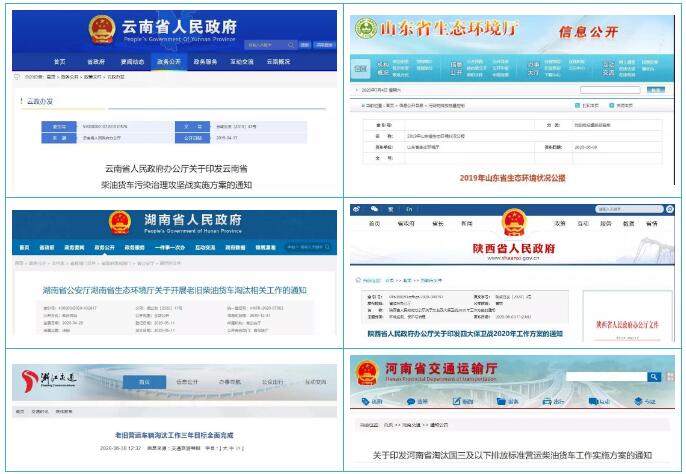Click the round search icon on Shaanxi site
The image size is (686, 474).
tap(670, 209)
